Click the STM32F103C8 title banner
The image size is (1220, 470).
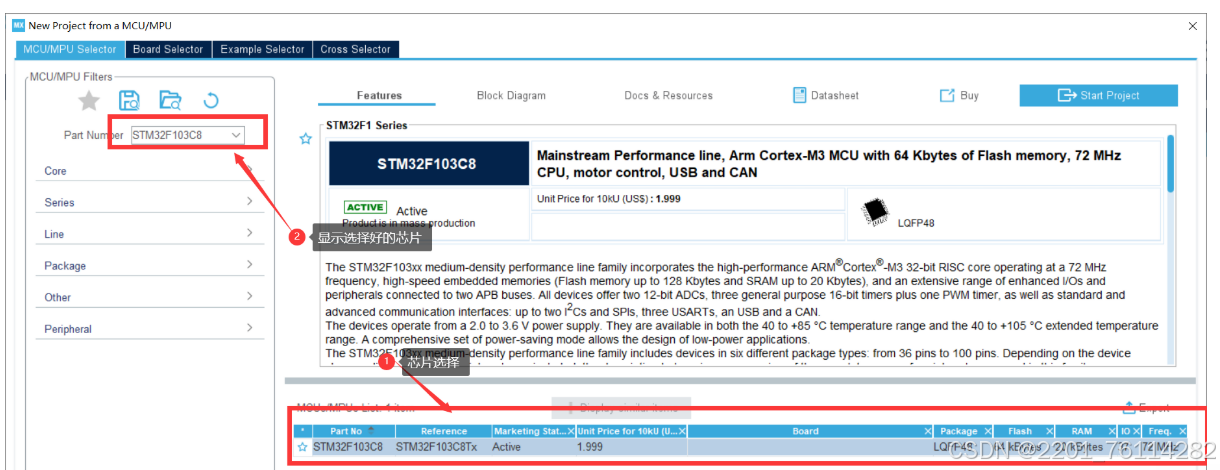(429, 163)
